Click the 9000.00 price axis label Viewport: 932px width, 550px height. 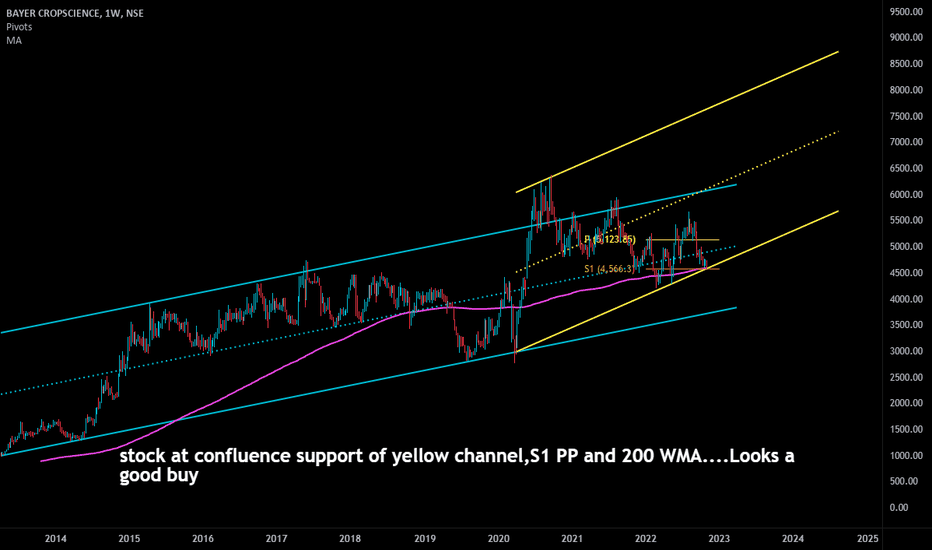(x=906, y=37)
